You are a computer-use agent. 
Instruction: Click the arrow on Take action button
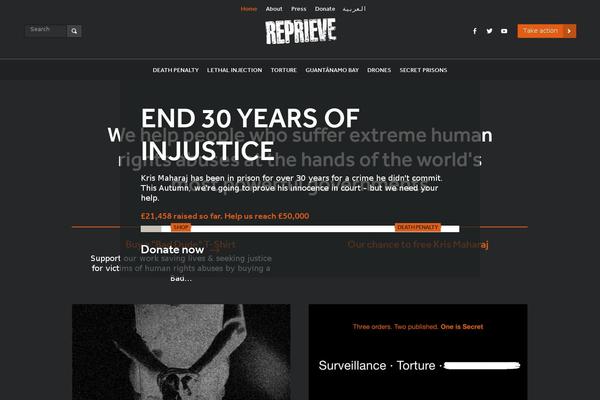click(569, 31)
